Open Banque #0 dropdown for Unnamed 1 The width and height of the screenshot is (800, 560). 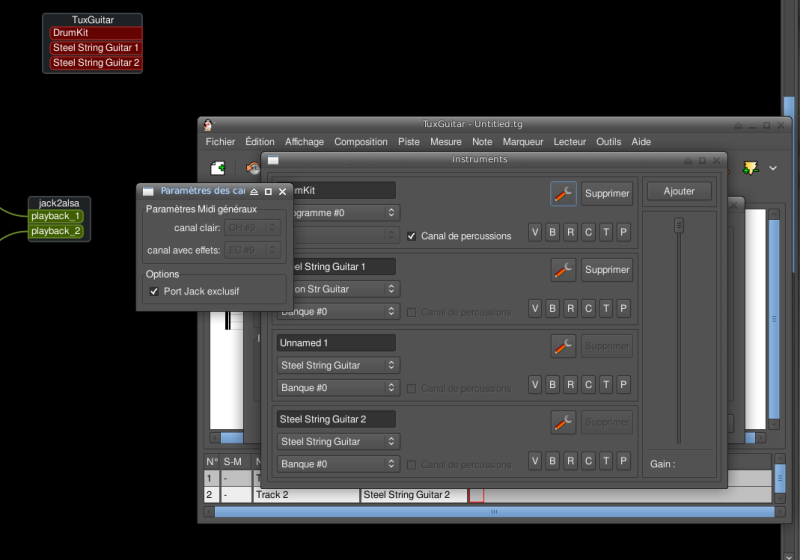(339, 388)
